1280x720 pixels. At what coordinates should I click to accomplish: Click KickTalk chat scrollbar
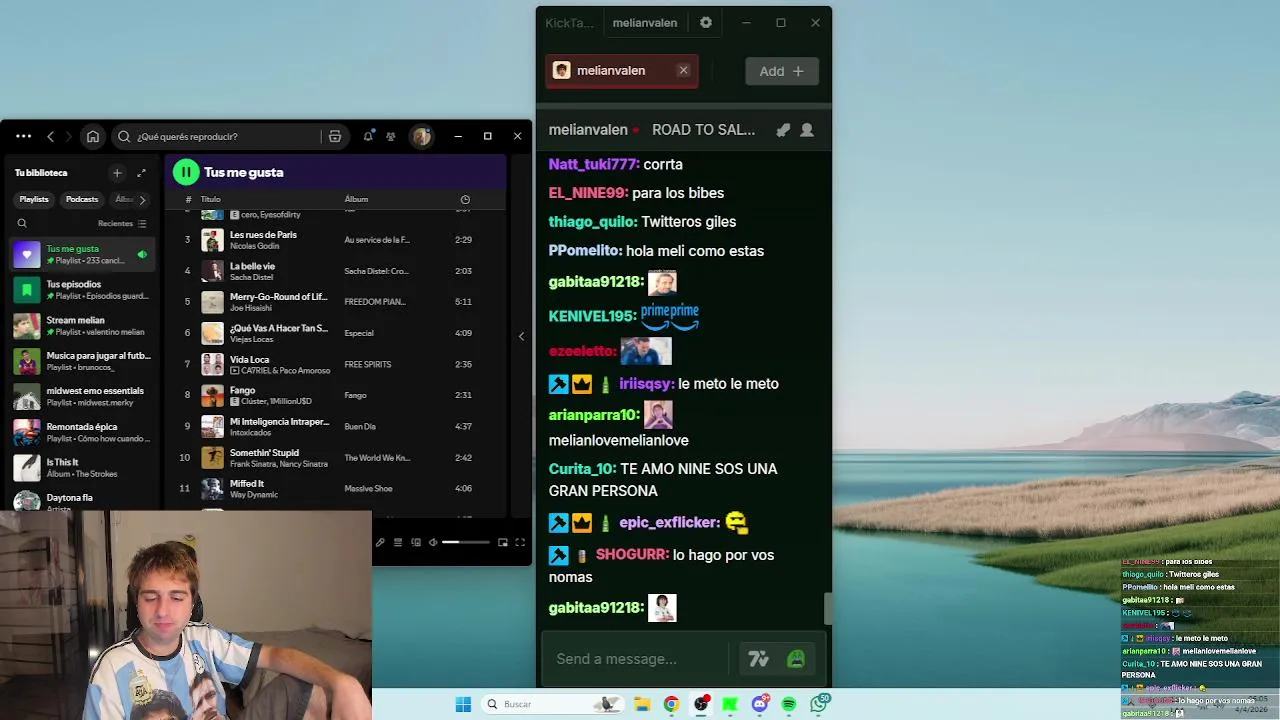[x=827, y=607]
